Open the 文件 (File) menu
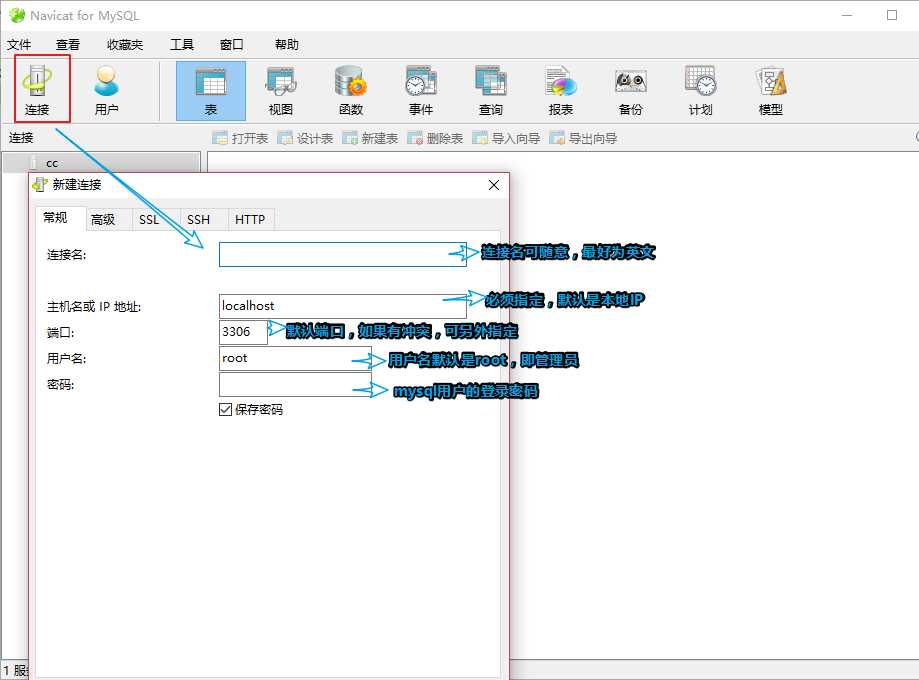Screen dimensions: 919x680 pyautogui.click(x=19, y=45)
